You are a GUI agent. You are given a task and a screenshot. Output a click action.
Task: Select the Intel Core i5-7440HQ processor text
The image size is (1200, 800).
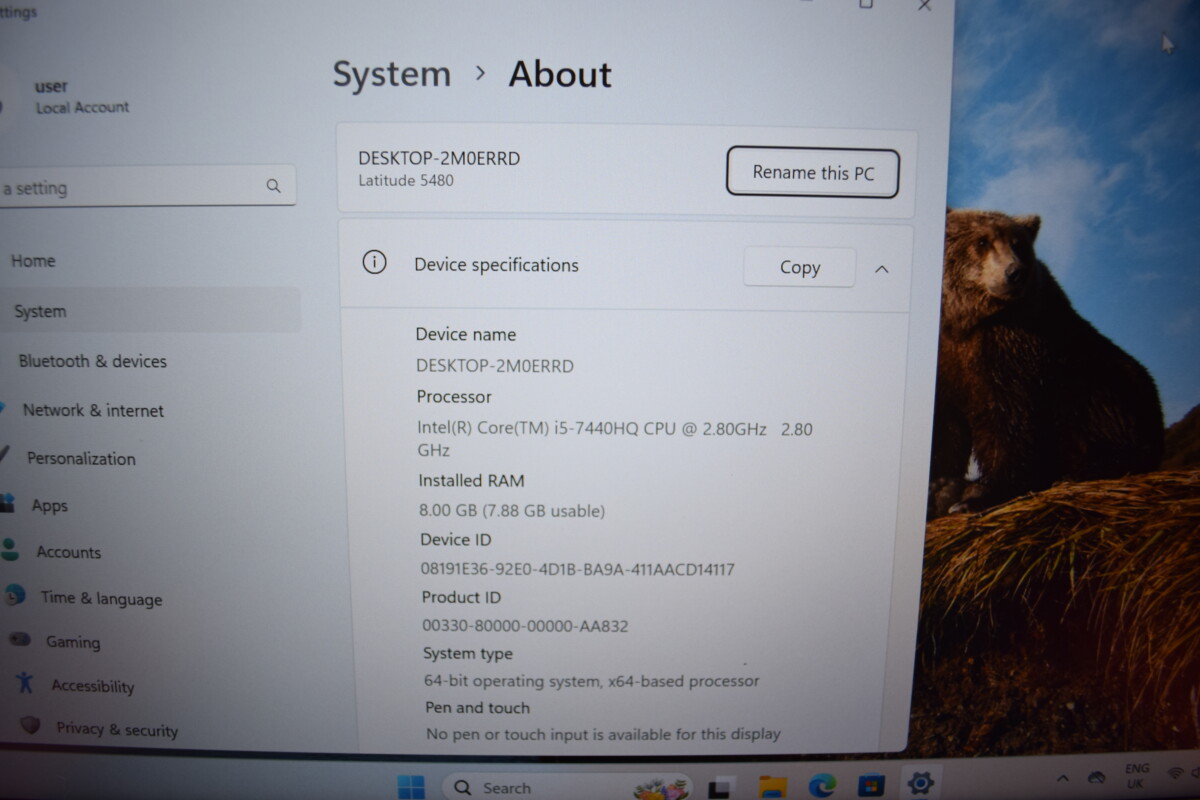pyautogui.click(x=615, y=439)
